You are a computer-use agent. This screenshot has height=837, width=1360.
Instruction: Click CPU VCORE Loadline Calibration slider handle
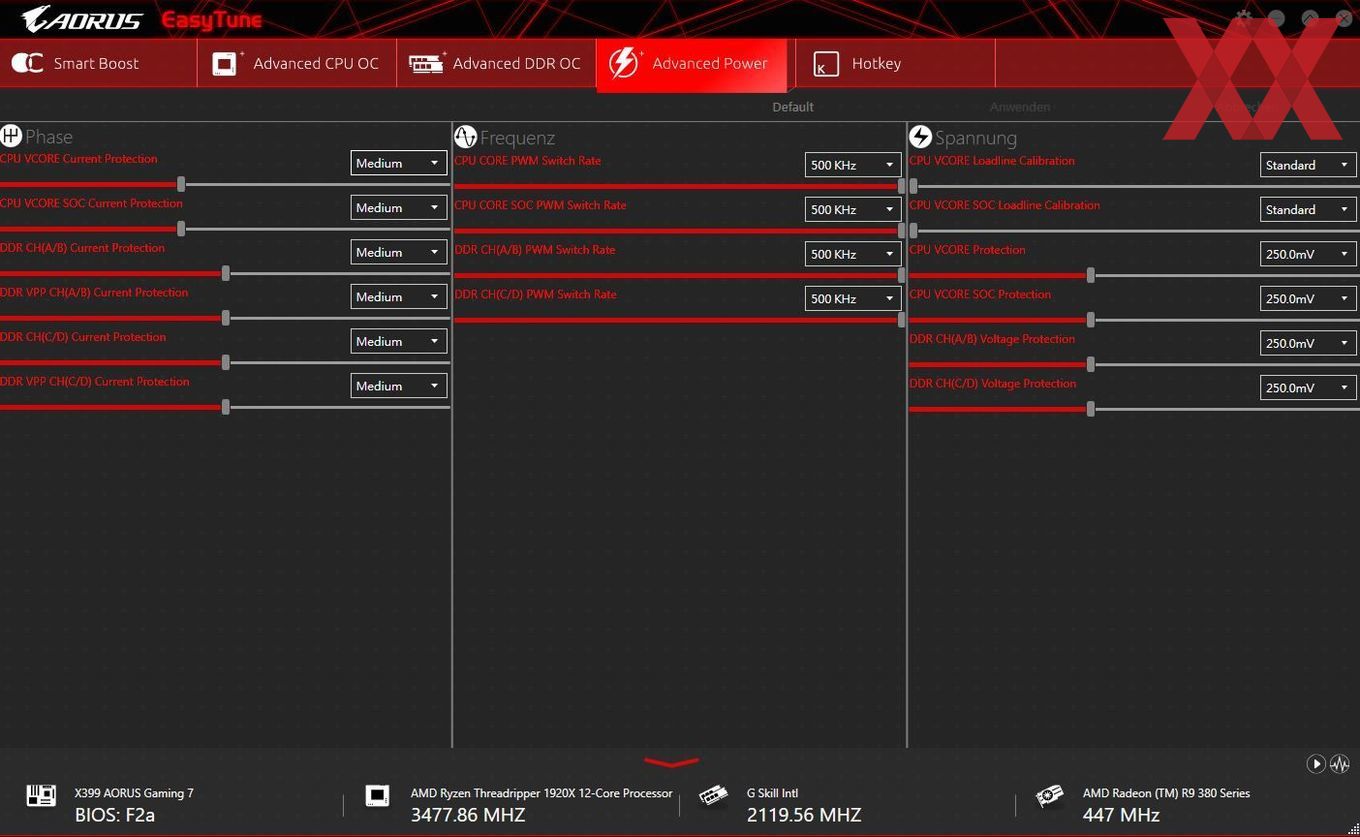coord(913,186)
